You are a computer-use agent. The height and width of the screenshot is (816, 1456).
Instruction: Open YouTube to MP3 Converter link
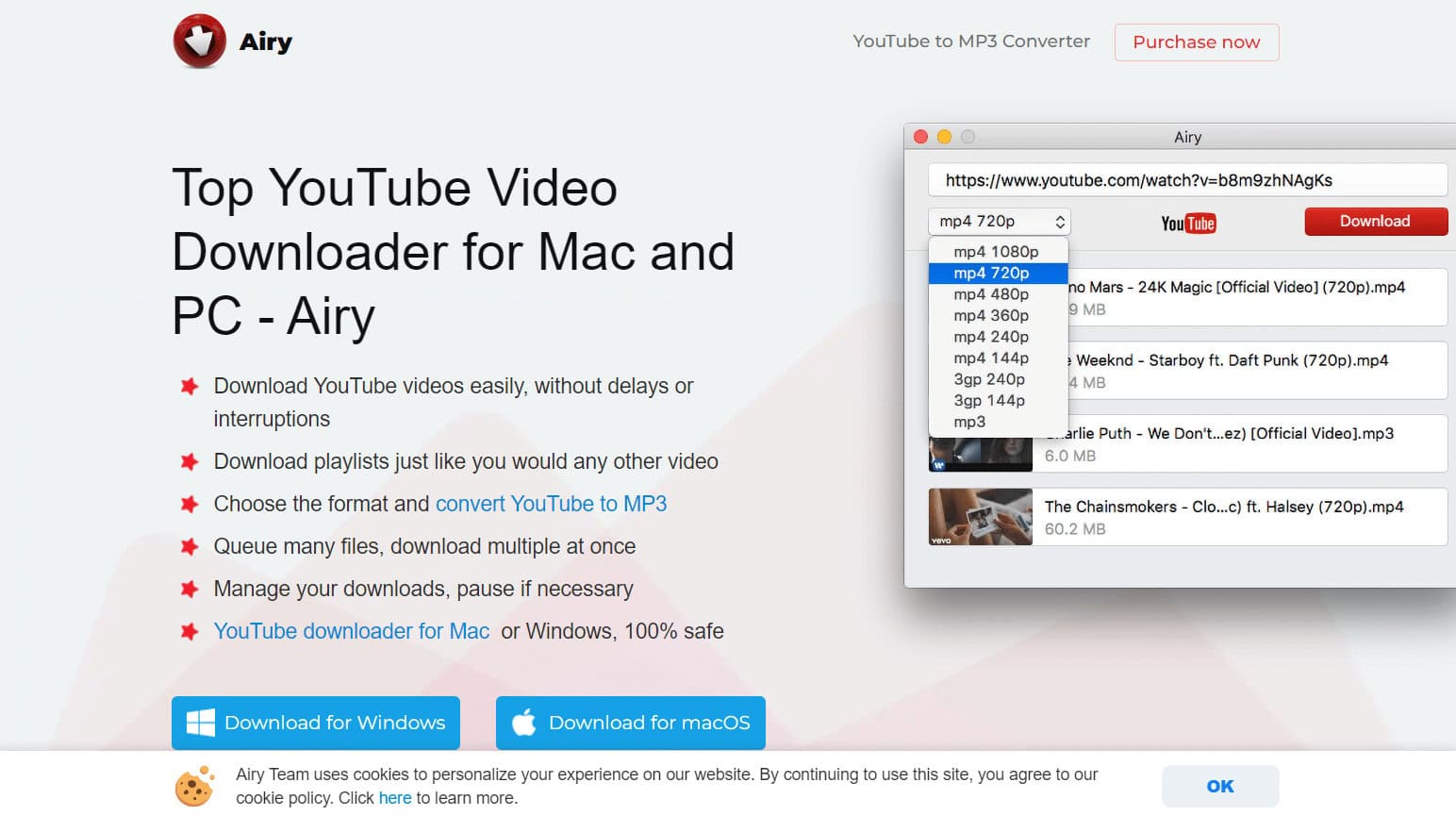click(971, 42)
